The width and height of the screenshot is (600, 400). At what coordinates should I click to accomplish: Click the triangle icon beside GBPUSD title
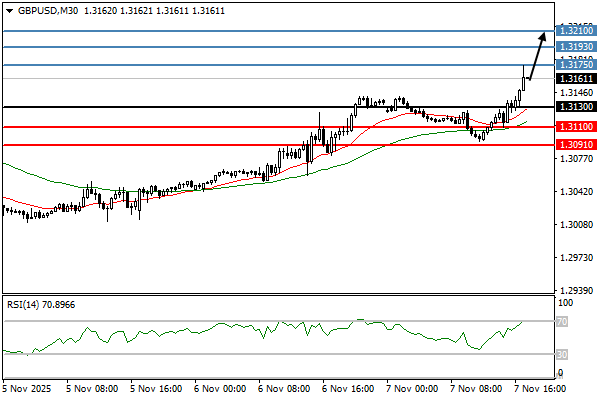click(x=9, y=10)
